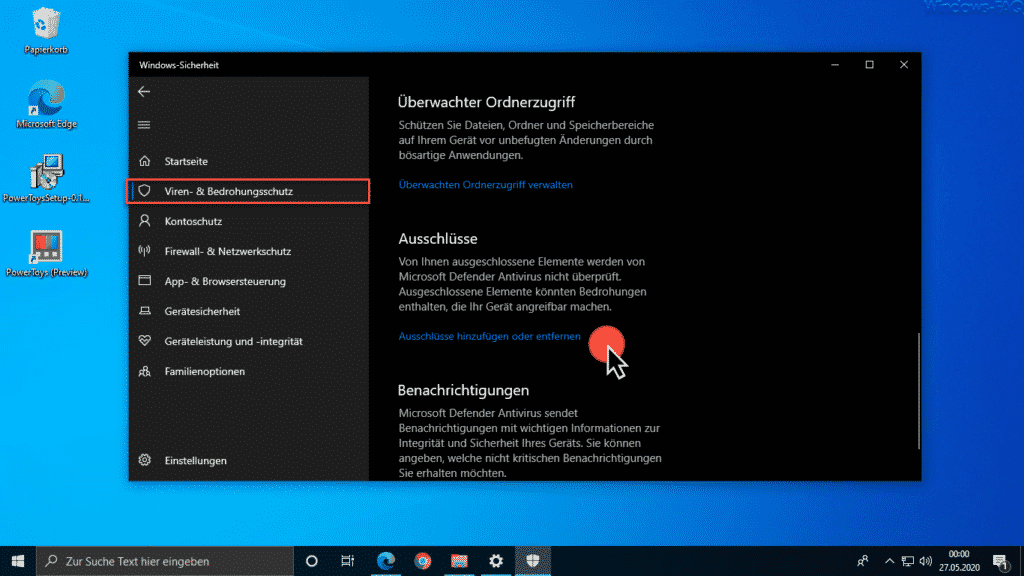Open the People icon in system tray
This screenshot has height=576, width=1024.
point(863,561)
